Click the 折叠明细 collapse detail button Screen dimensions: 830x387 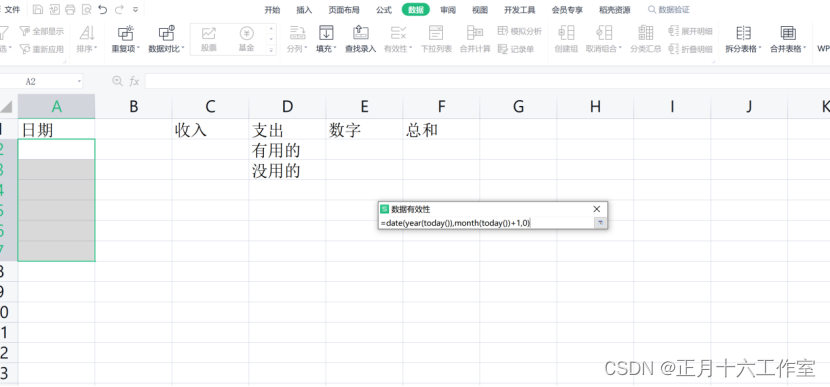pyautogui.click(x=690, y=49)
